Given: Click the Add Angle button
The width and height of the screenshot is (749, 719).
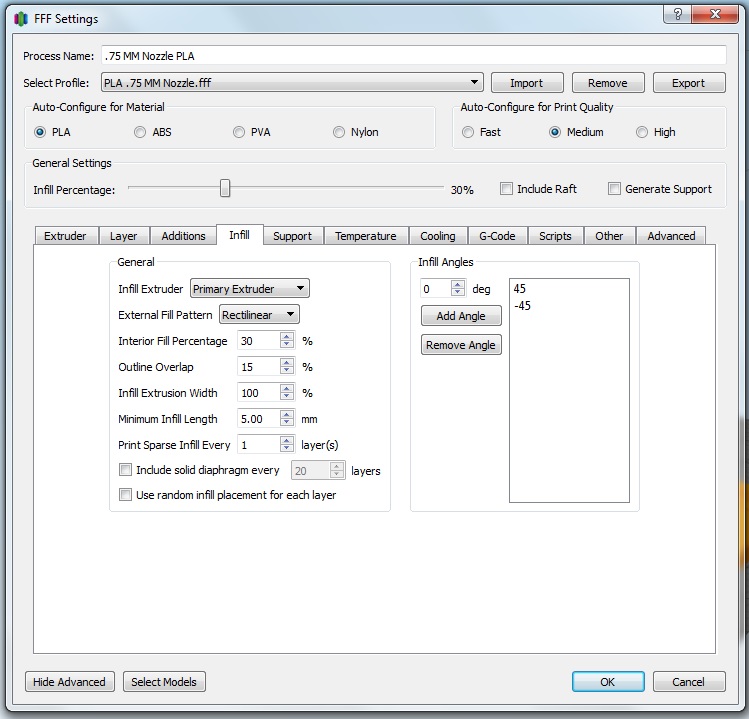Looking at the screenshot, I should pyautogui.click(x=461, y=316).
